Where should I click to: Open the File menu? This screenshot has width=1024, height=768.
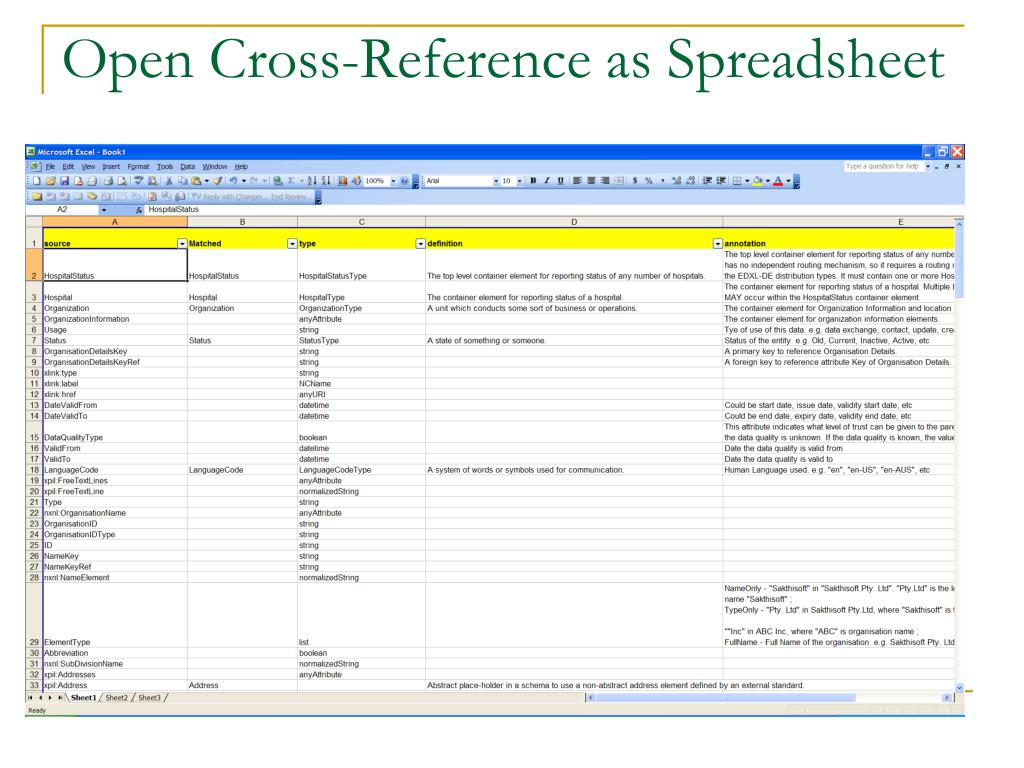pyautogui.click(x=50, y=167)
